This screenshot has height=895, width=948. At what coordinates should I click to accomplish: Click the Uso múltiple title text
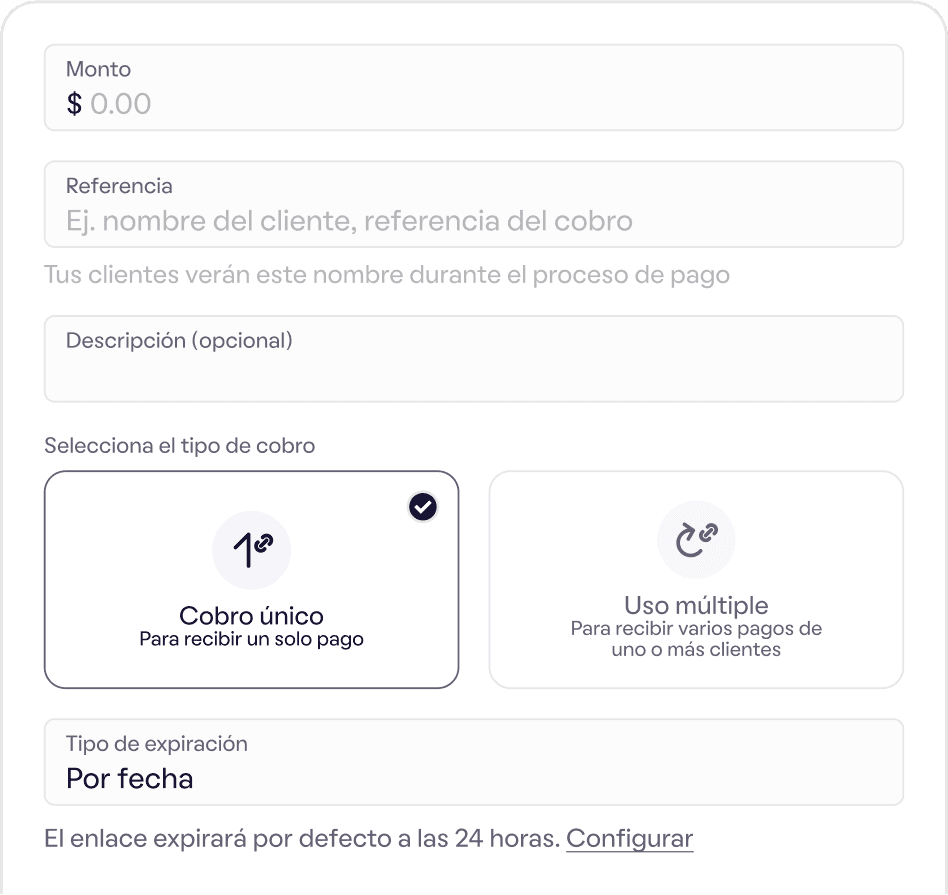[696, 605]
